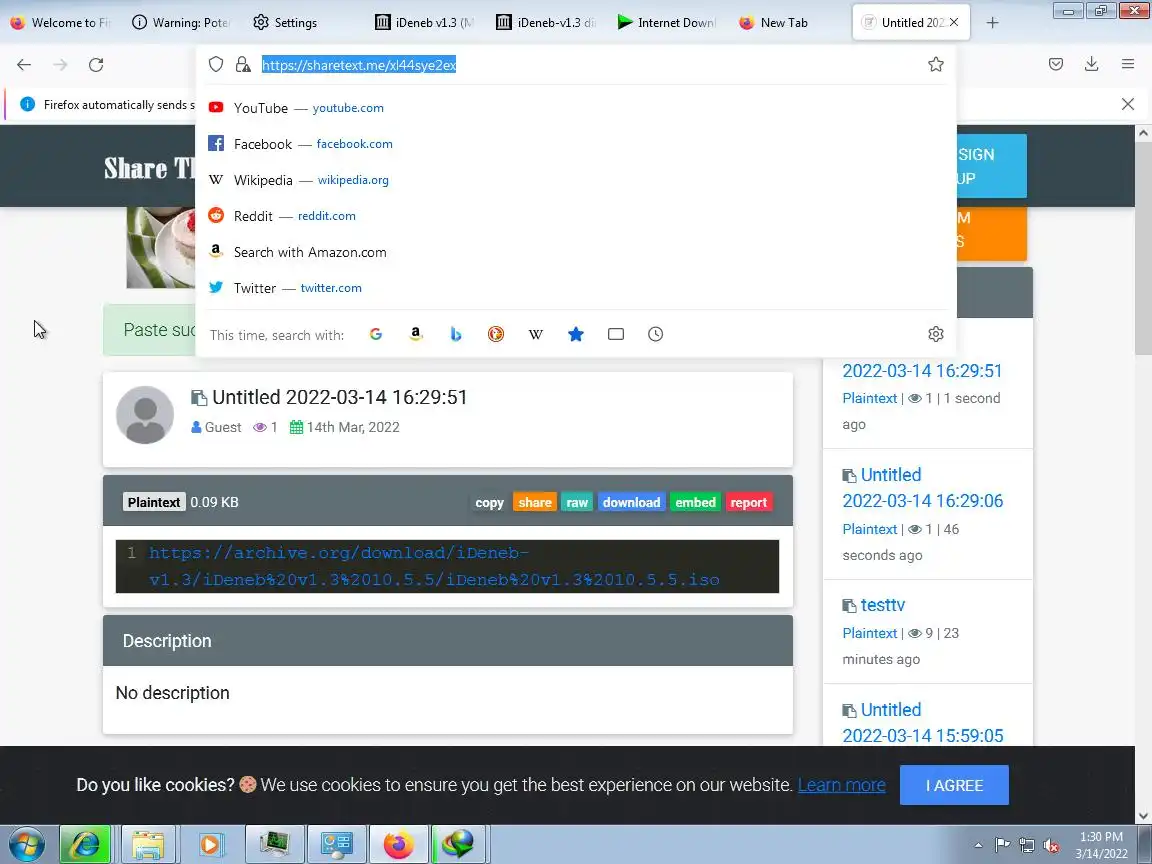
Task: Open the Firefox hamburger menu
Action: (x=1128, y=65)
